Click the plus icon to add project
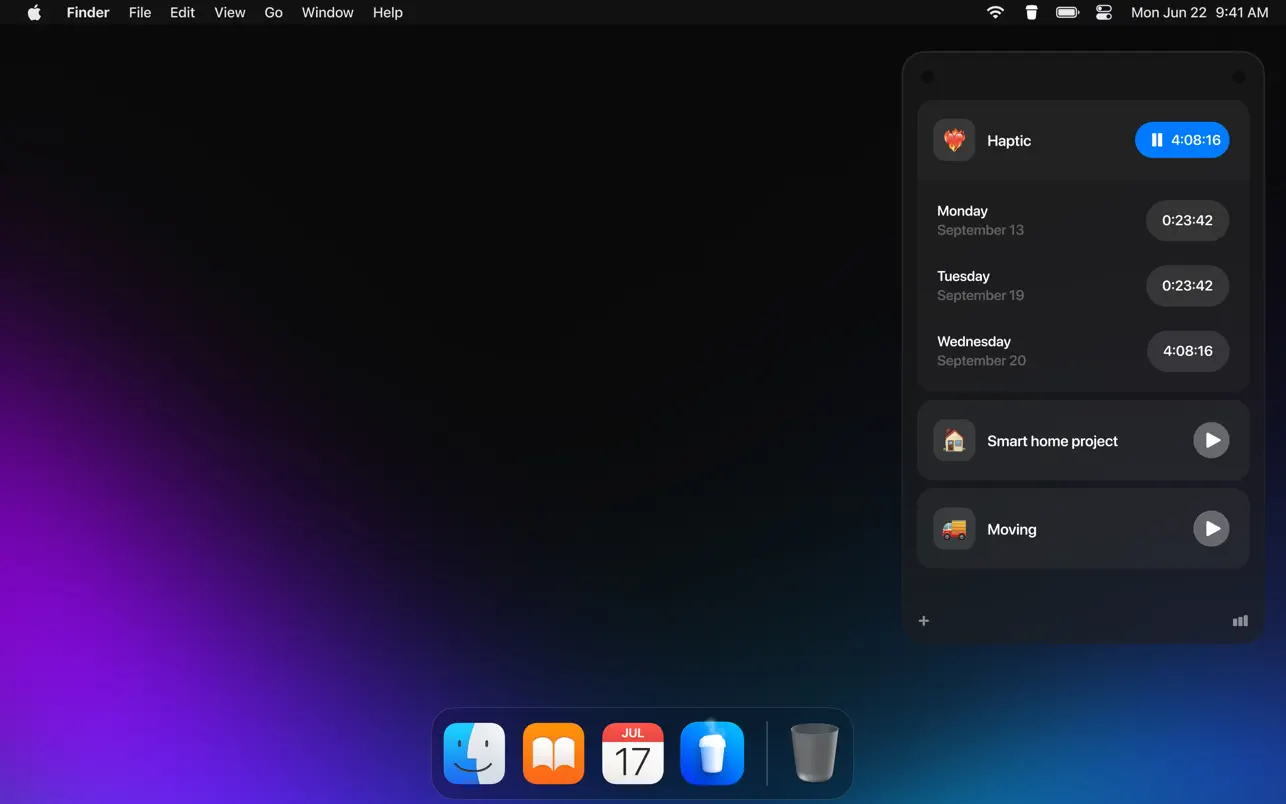1286x804 pixels. pyautogui.click(x=924, y=621)
